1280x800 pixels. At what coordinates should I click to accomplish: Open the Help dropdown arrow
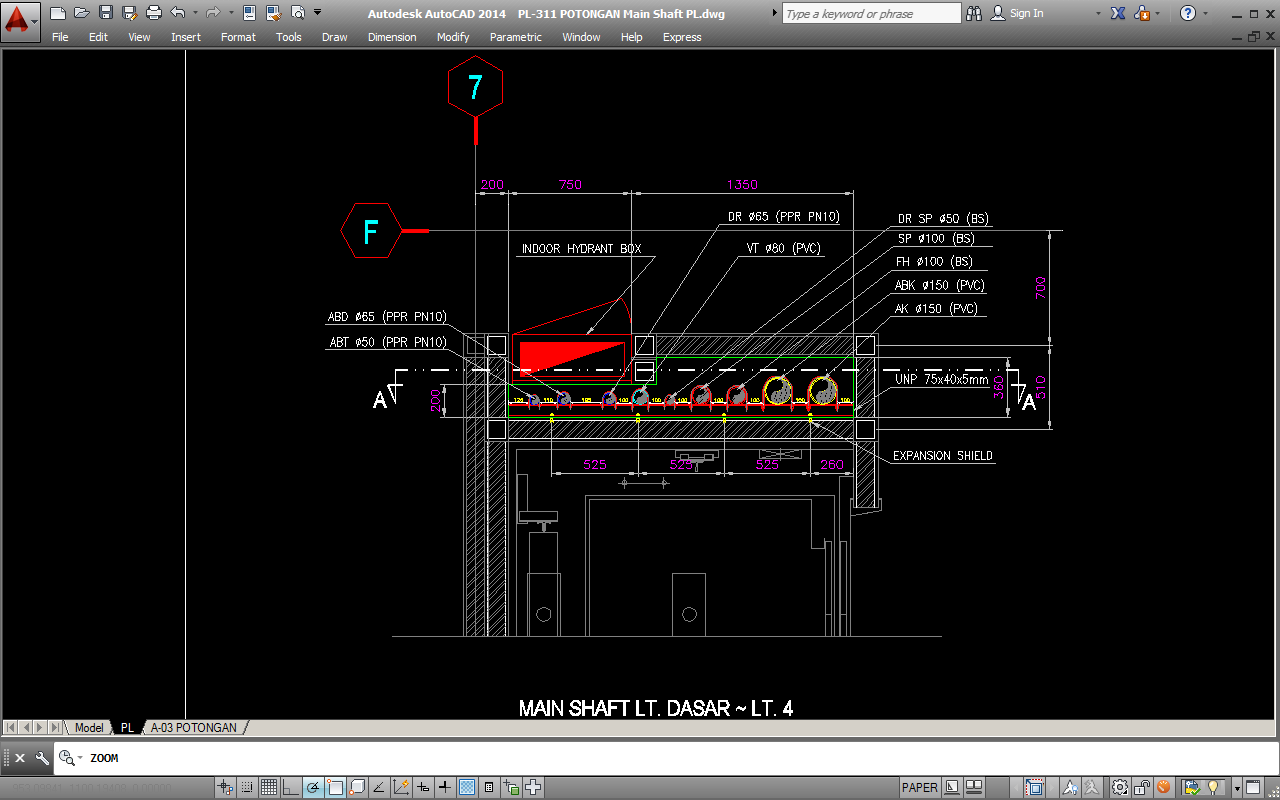[x=1205, y=13]
